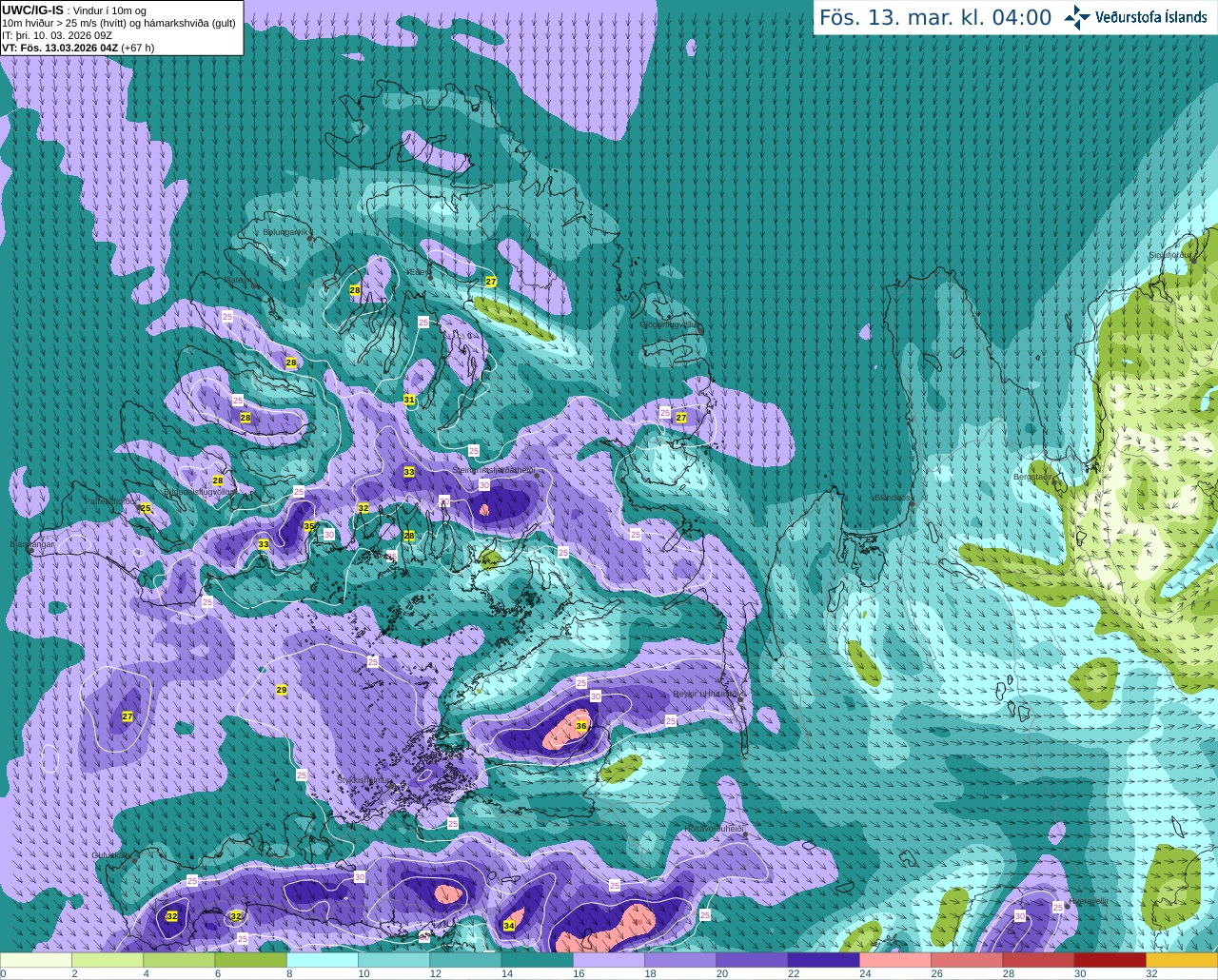Click the Steingrímsfjarðarheiði station label
This screenshot has height=980, width=1218.
(493, 470)
